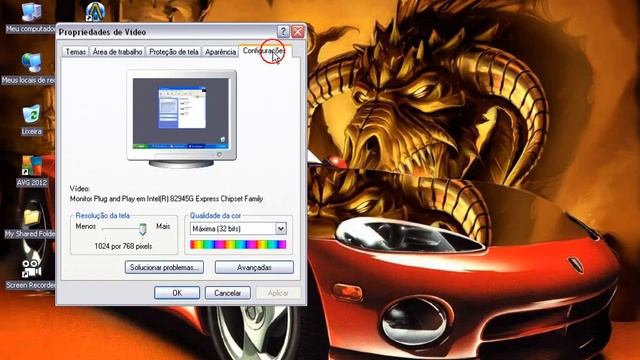Confirm with the OK button
The height and width of the screenshot is (360, 640).
pyautogui.click(x=177, y=293)
